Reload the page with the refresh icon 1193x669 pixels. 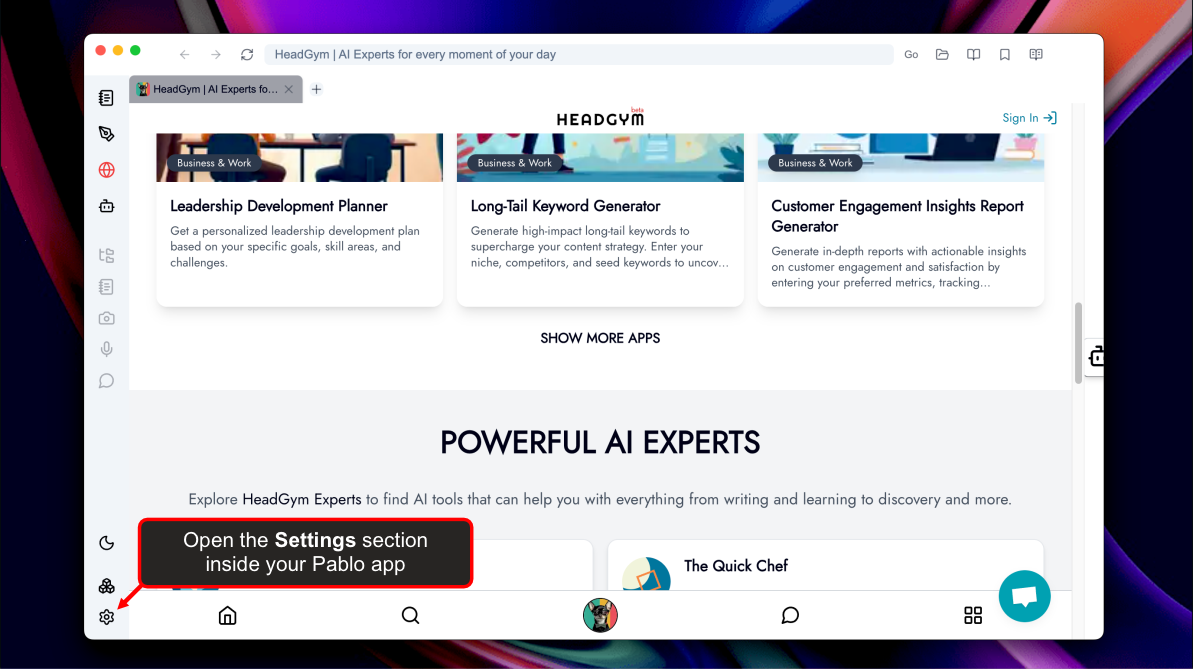(247, 55)
